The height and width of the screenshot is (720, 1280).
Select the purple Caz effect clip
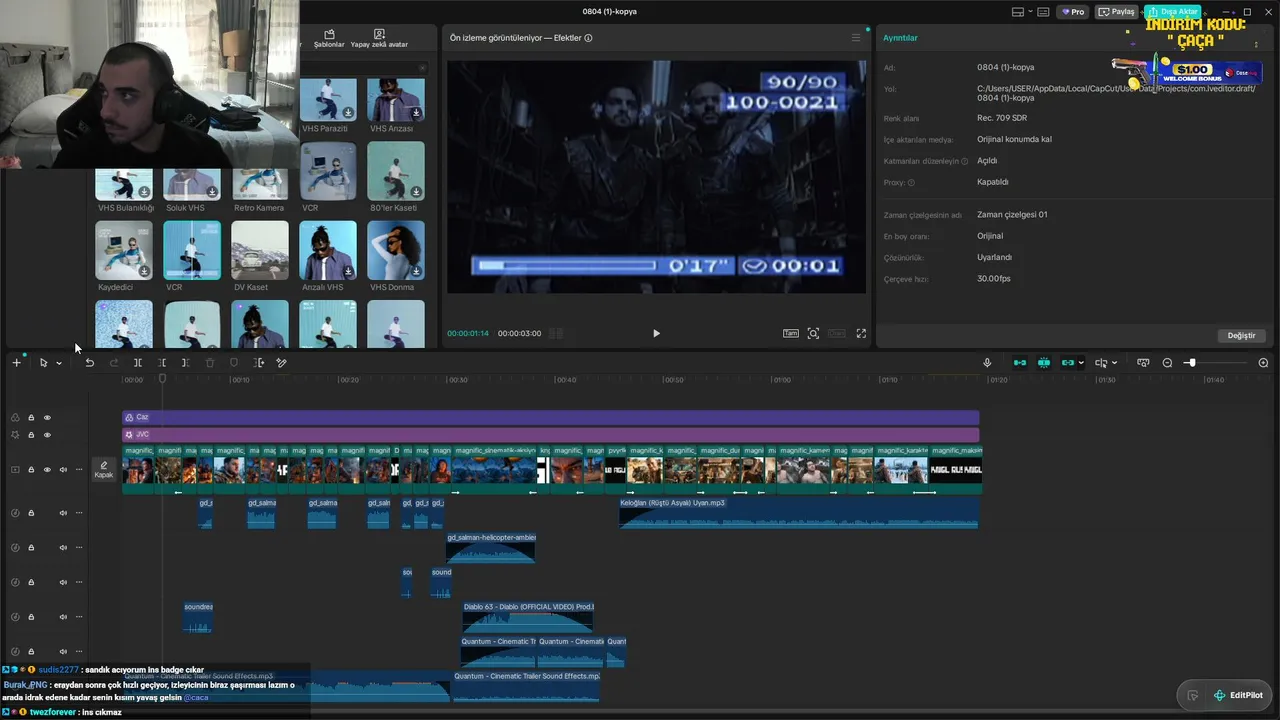coord(551,418)
